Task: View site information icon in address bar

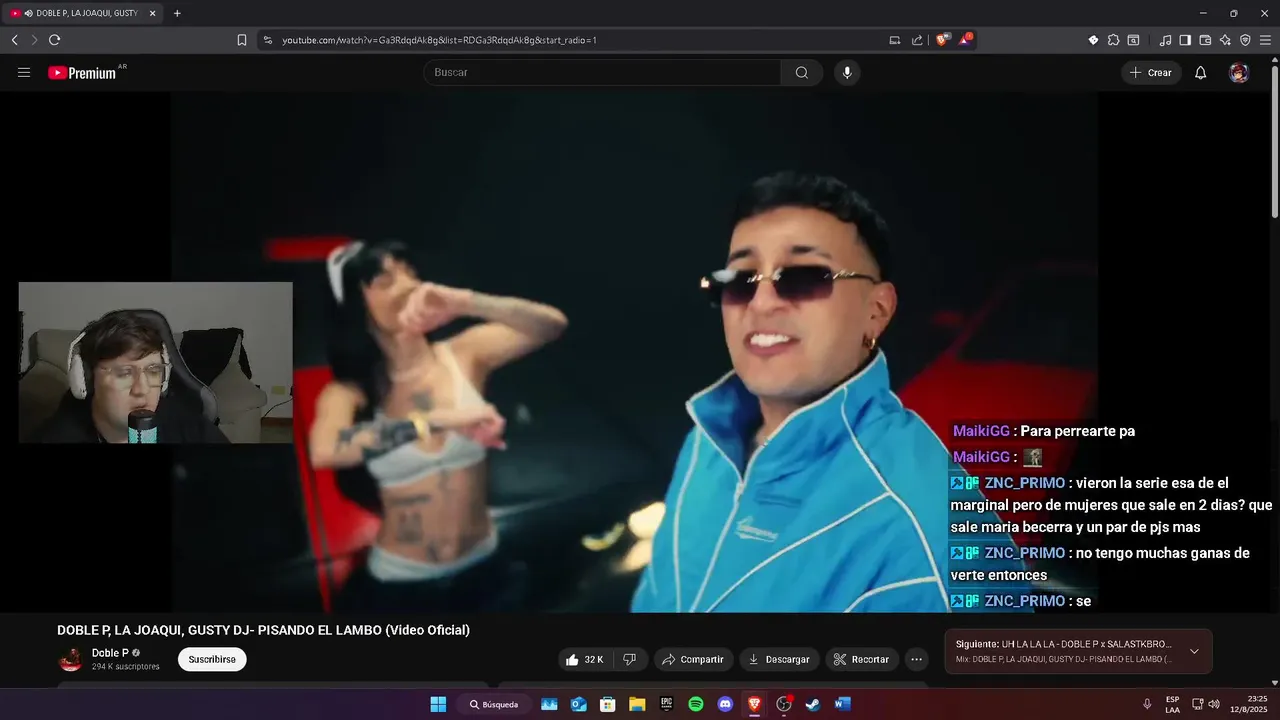Action: click(x=267, y=40)
